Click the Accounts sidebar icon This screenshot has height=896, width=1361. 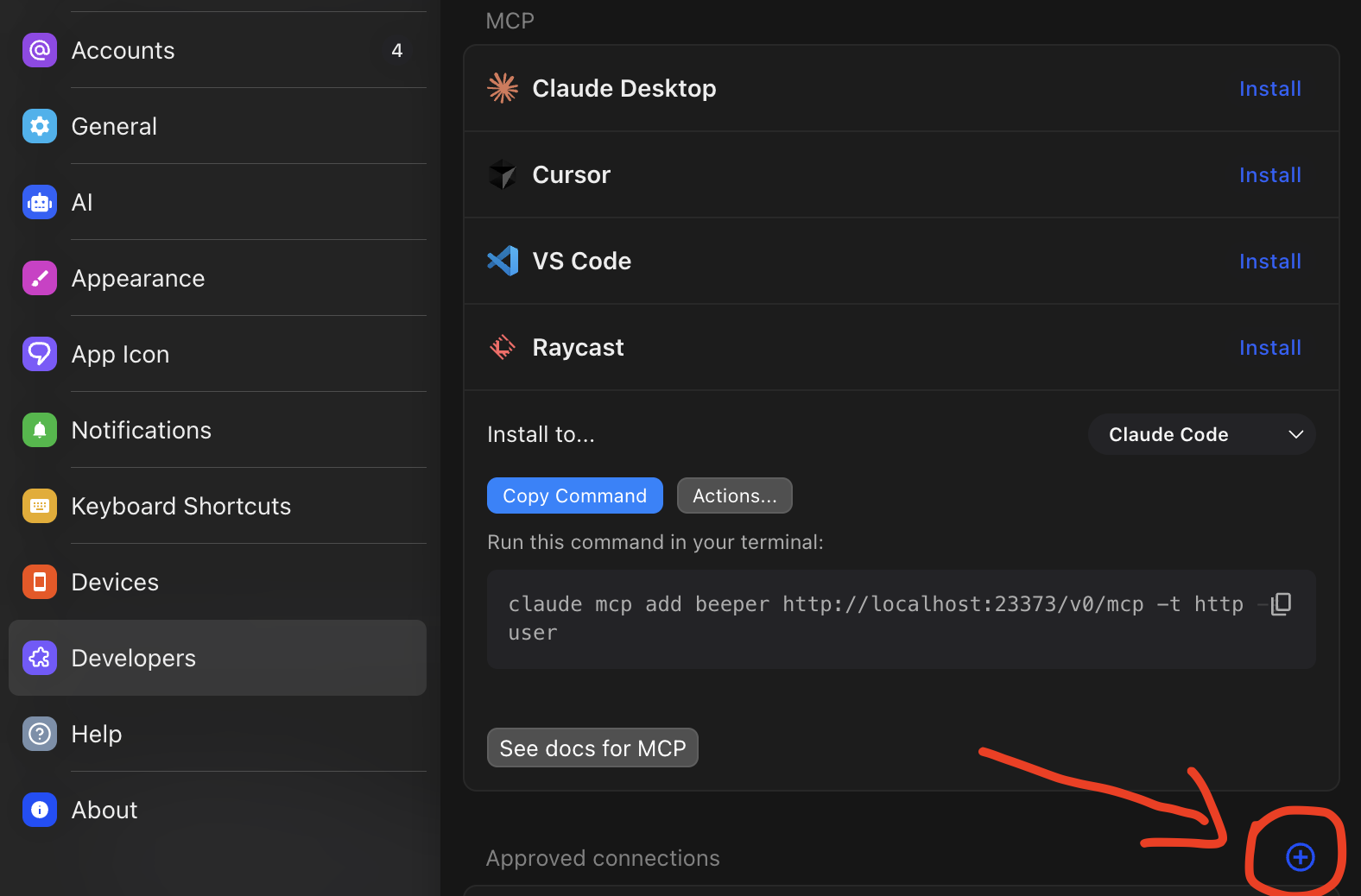click(40, 50)
